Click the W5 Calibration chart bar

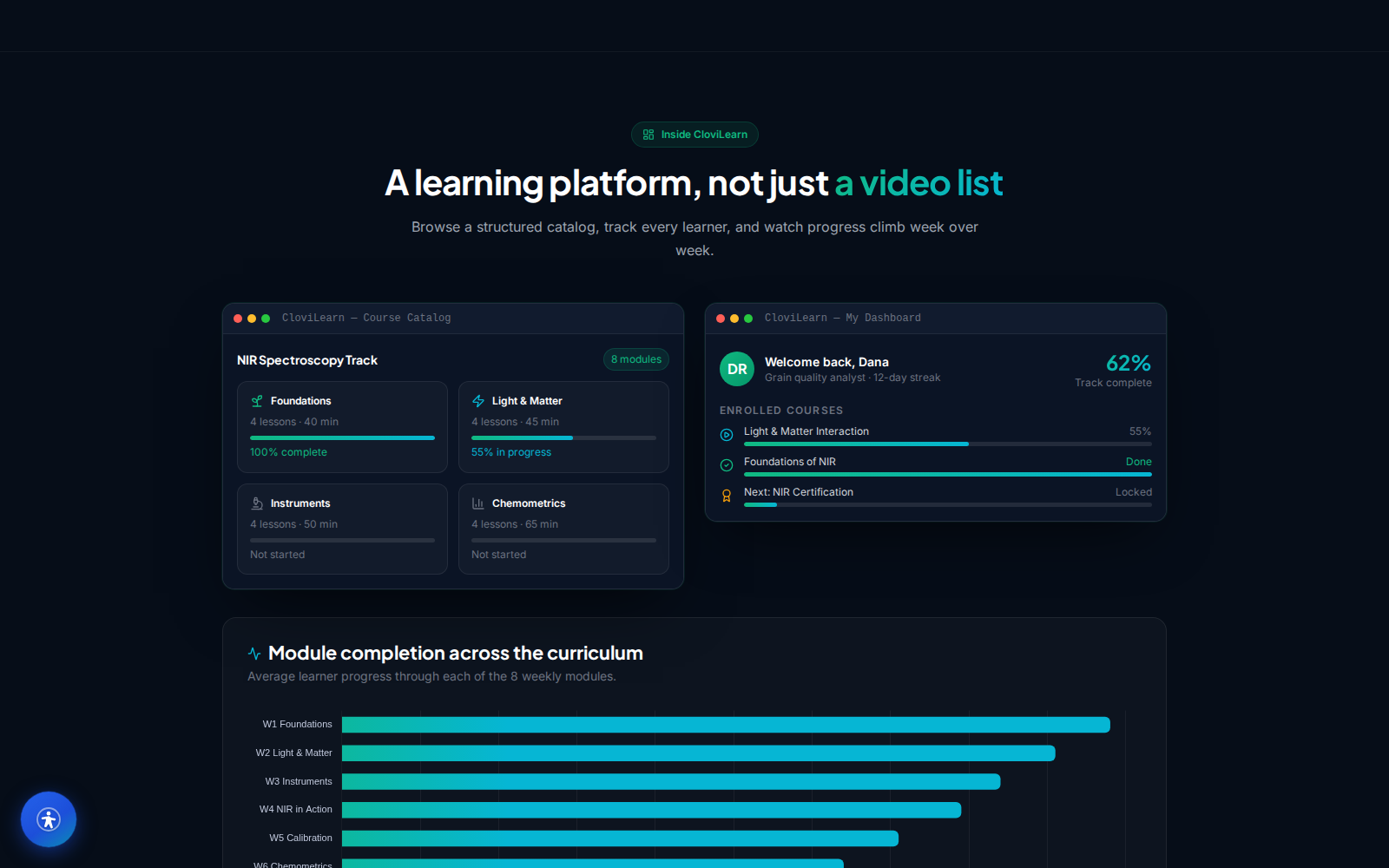pos(620,838)
